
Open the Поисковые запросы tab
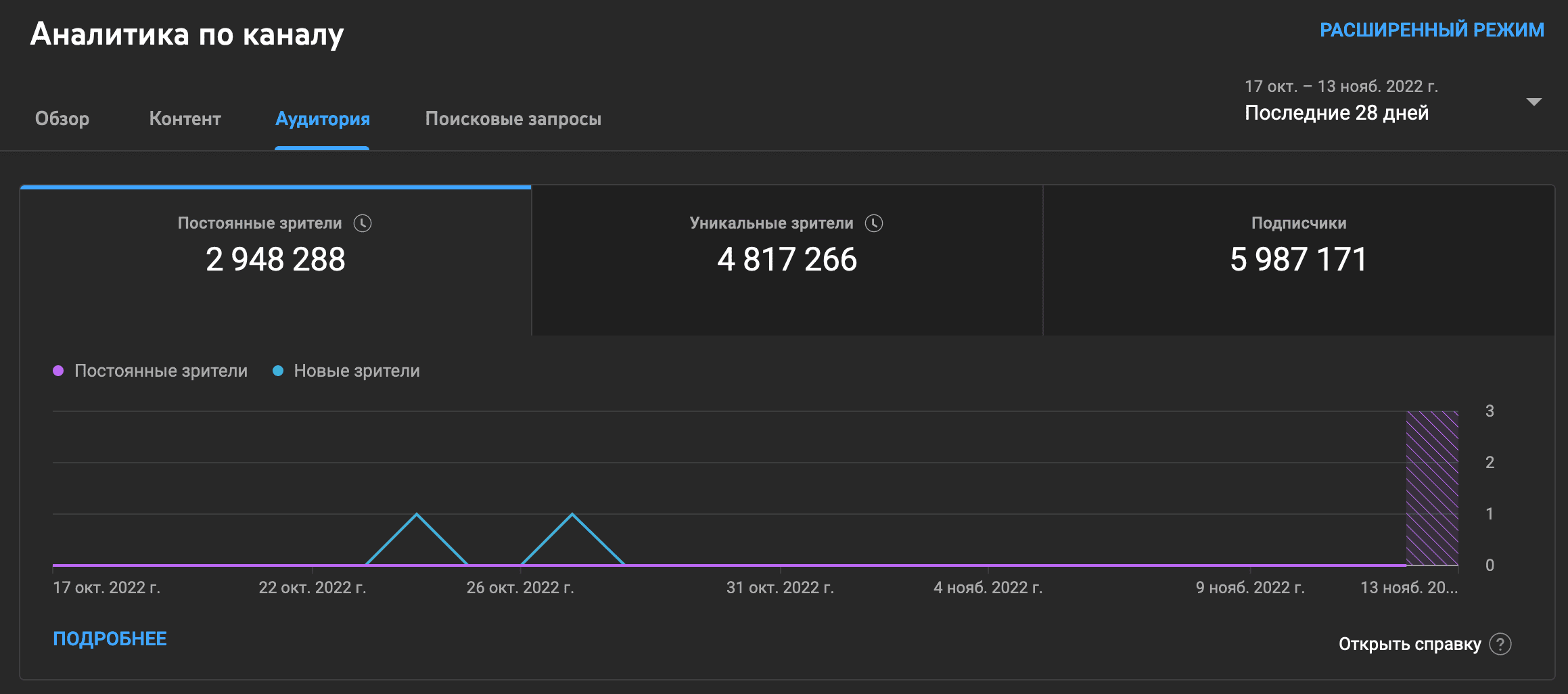pyautogui.click(x=513, y=119)
